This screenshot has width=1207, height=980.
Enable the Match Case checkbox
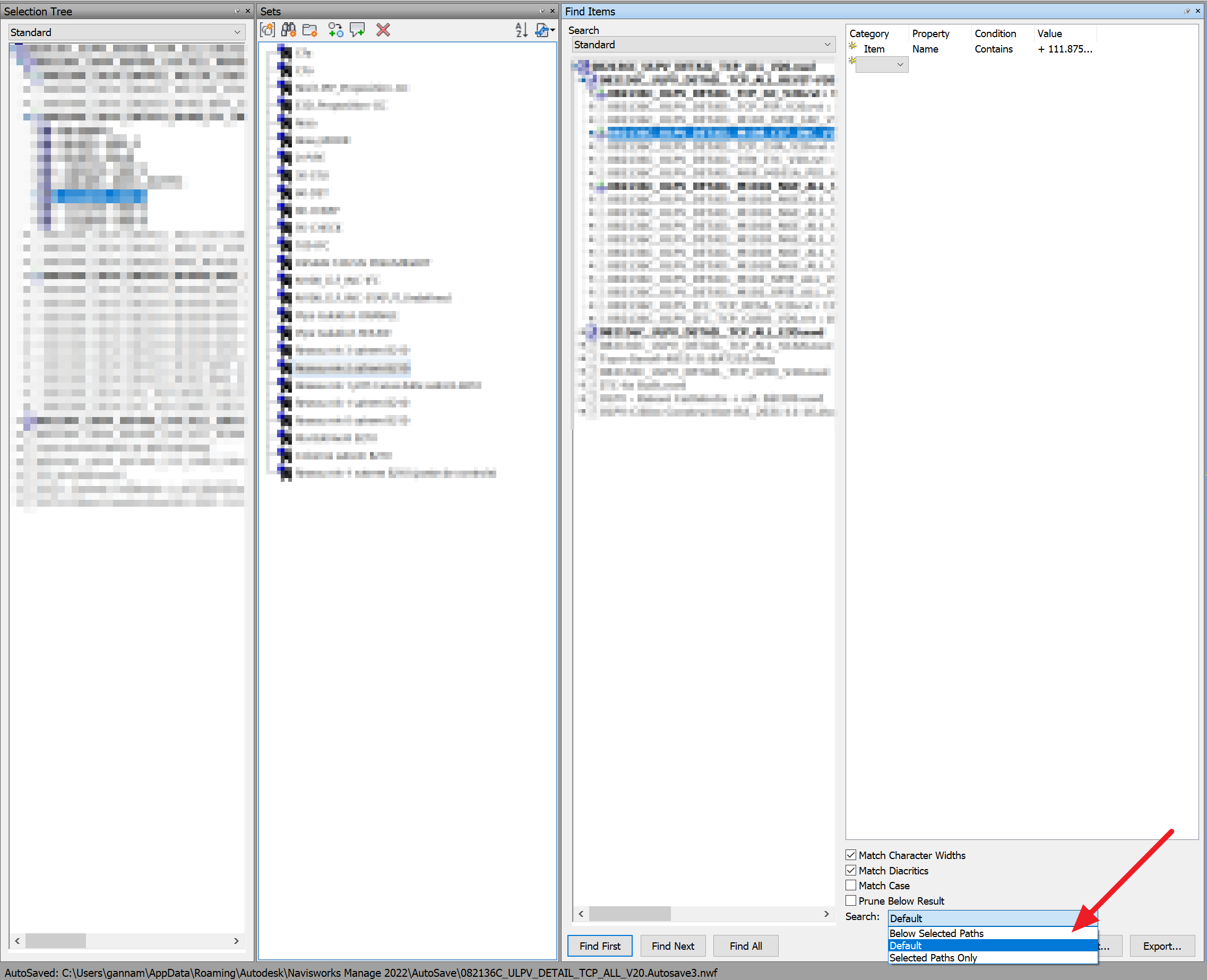(x=851, y=885)
